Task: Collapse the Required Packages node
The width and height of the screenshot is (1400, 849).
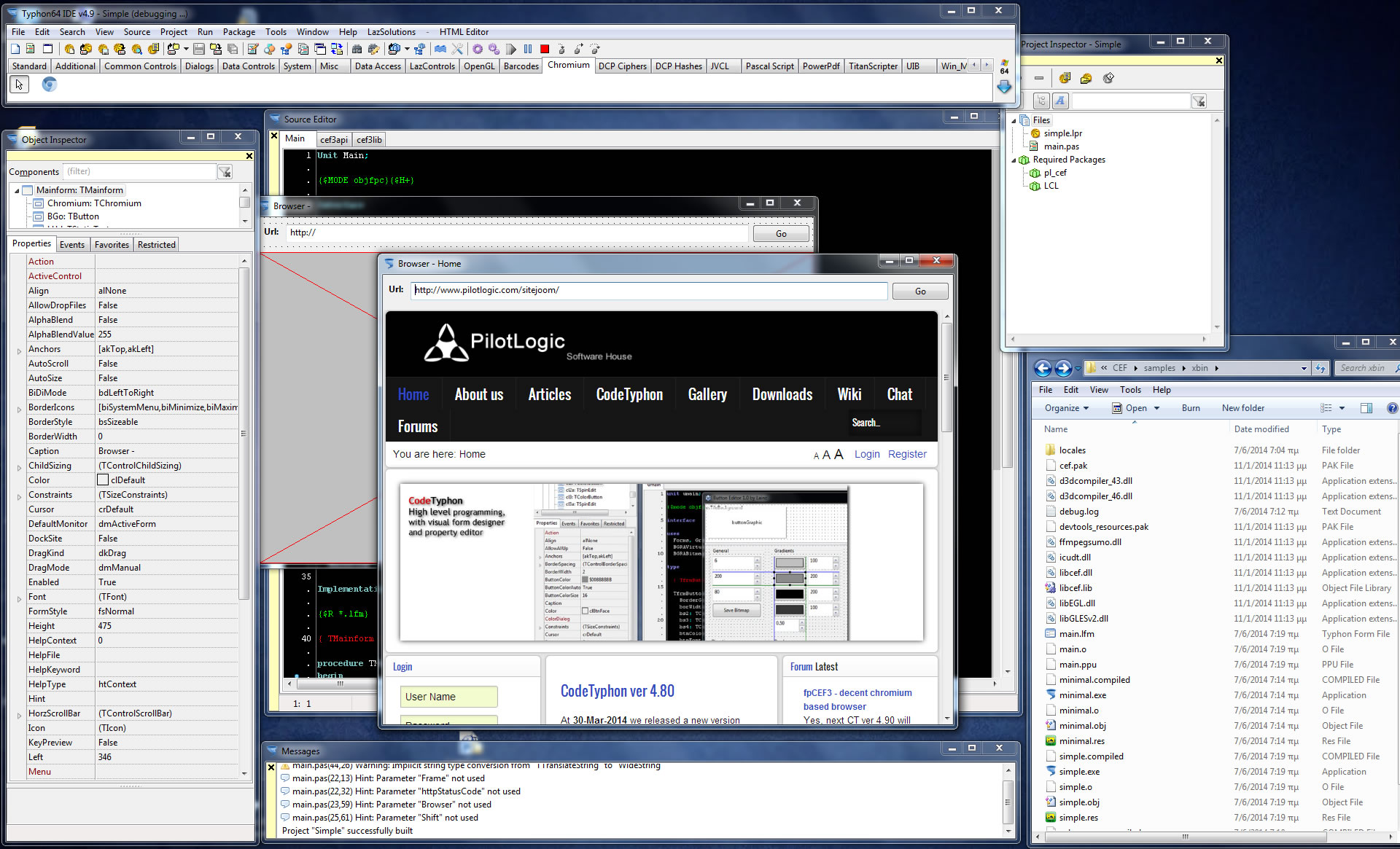Action: pos(1013,160)
